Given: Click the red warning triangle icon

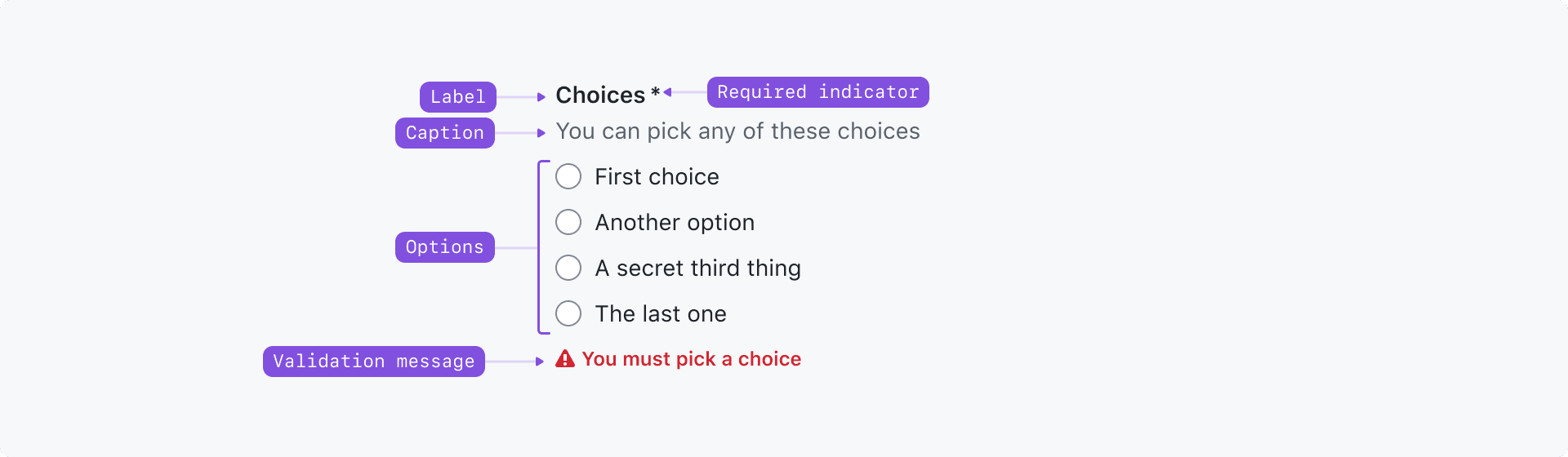Looking at the screenshot, I should [565, 359].
